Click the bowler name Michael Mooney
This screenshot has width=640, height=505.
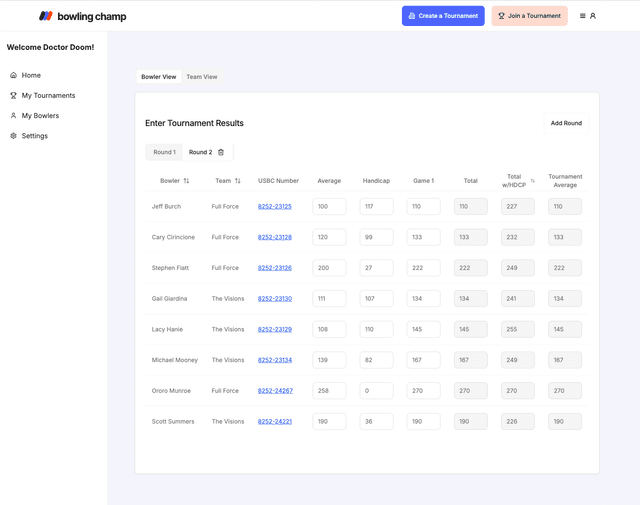[x=175, y=360]
